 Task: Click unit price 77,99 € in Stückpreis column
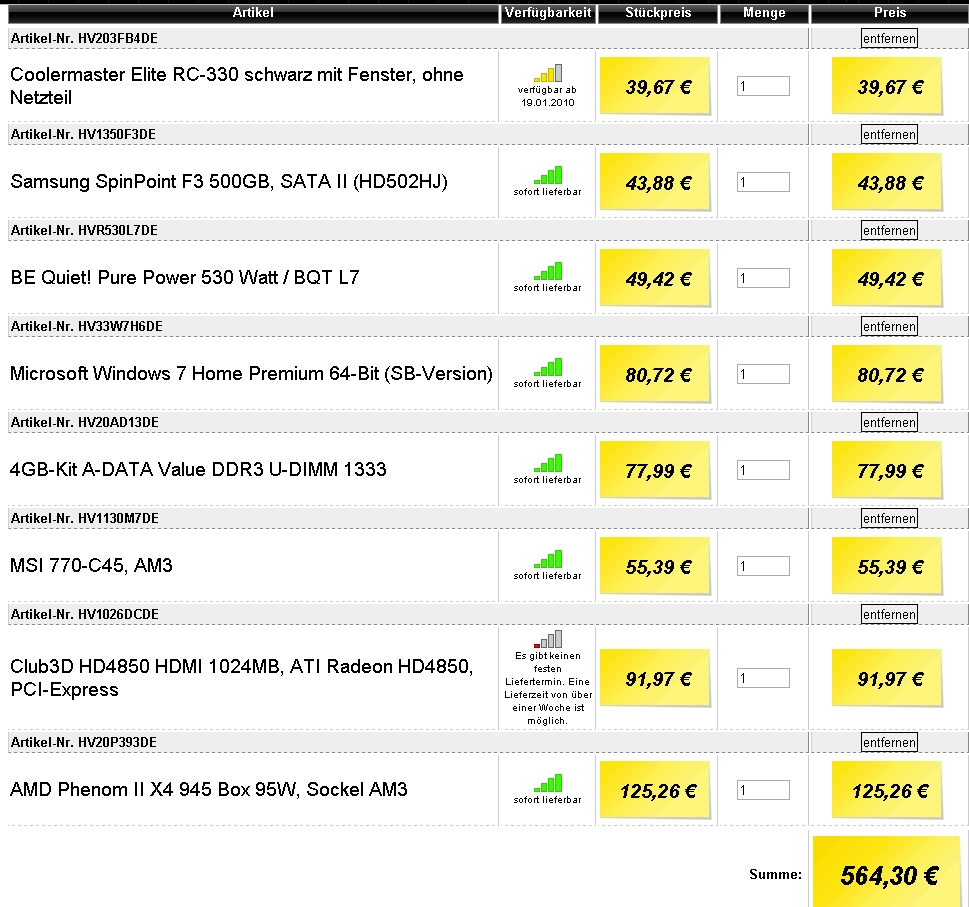(x=658, y=471)
